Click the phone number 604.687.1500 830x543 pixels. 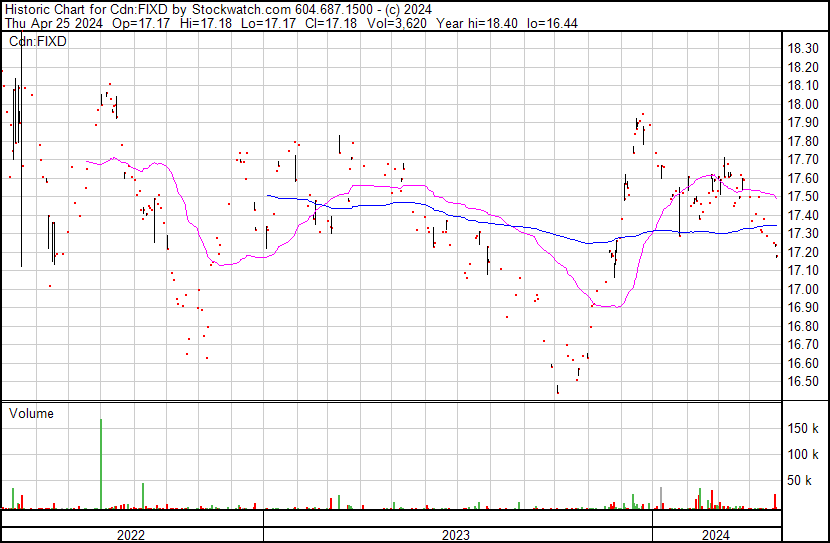334,10
